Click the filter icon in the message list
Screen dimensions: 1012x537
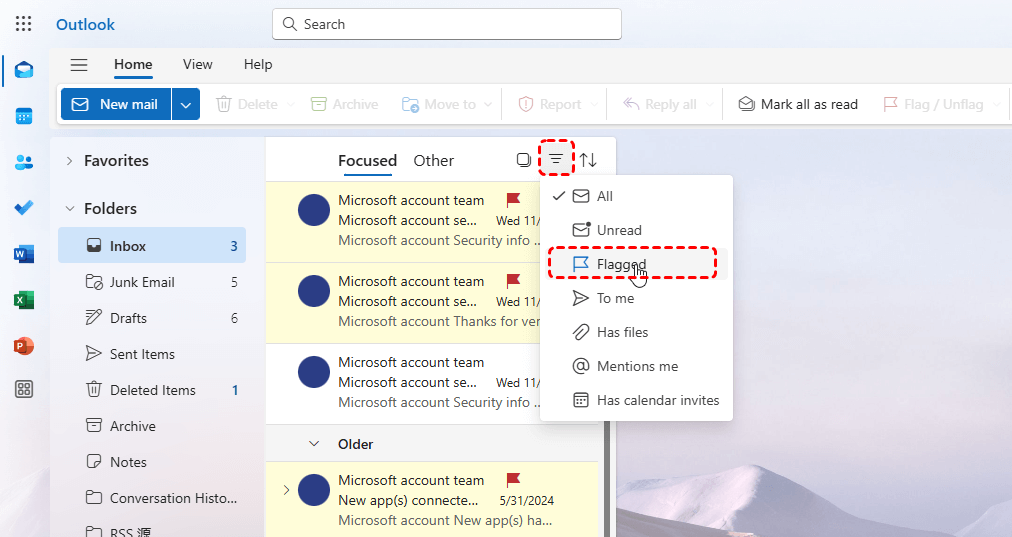click(556, 159)
